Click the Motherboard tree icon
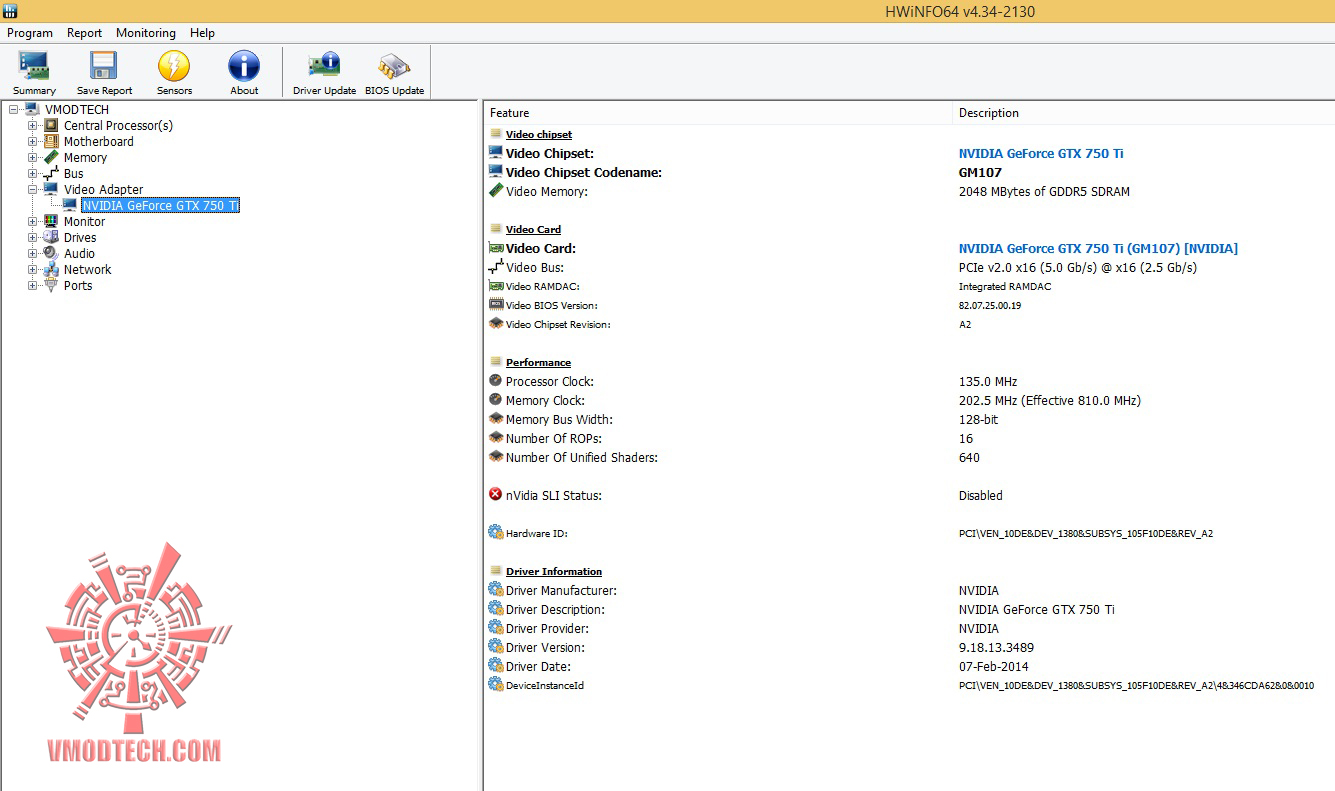Viewport: 1335px width, 791px height. point(52,141)
